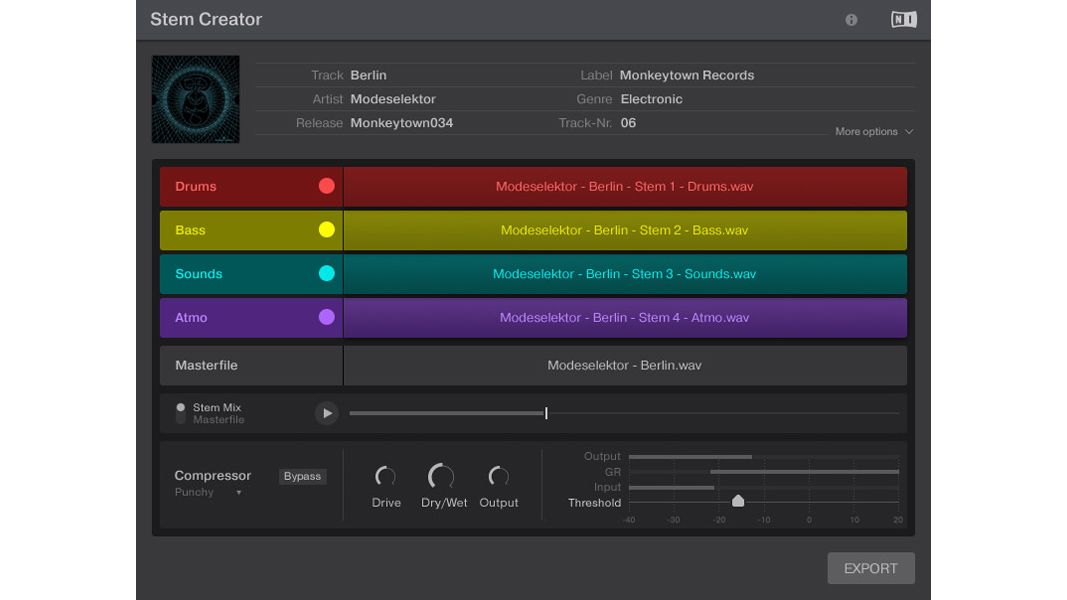Click the Native Instruments logo
Image resolution: width=1067 pixels, height=600 pixels.
tap(901, 19)
